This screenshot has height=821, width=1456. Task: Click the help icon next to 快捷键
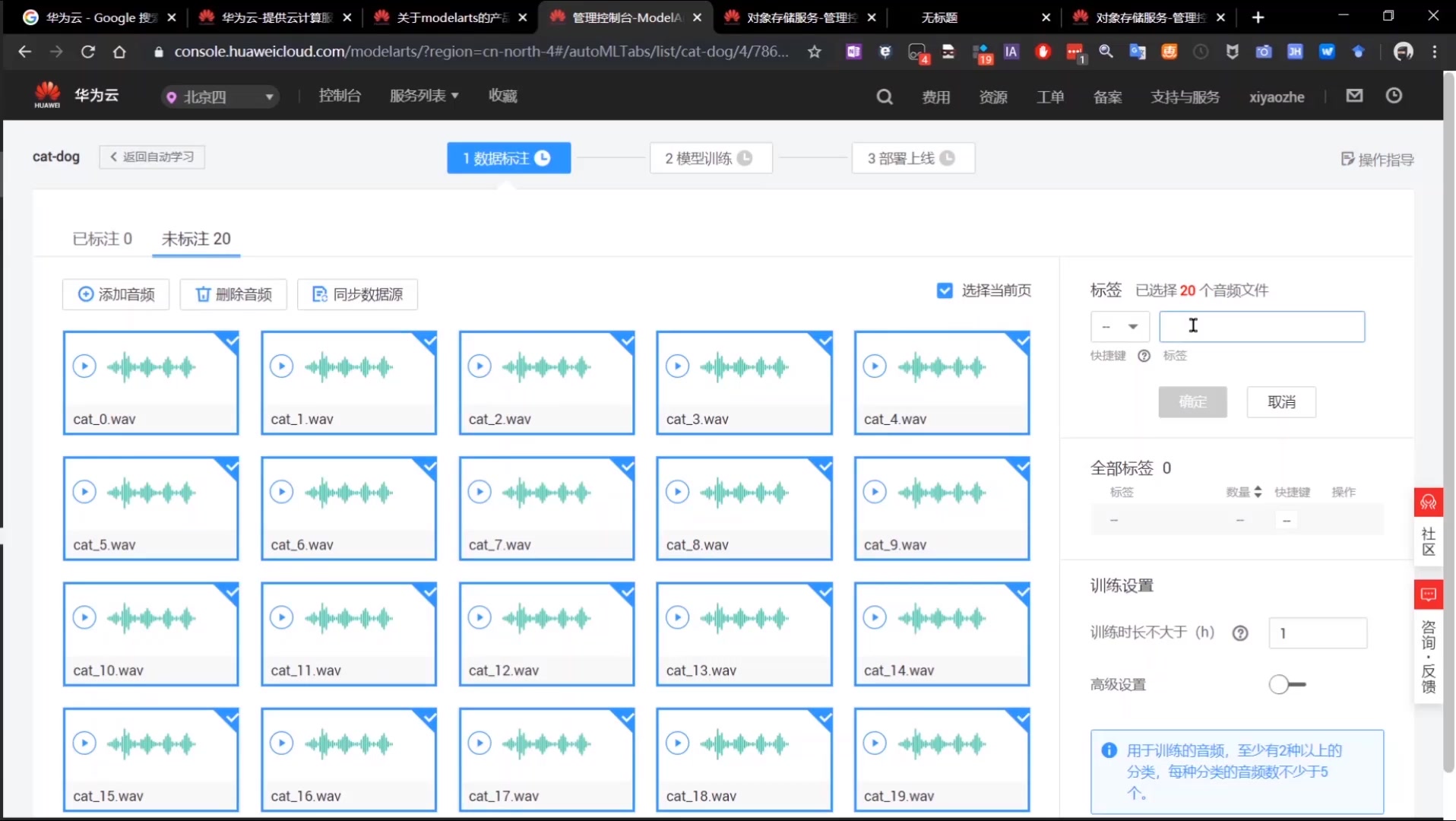[1144, 356]
